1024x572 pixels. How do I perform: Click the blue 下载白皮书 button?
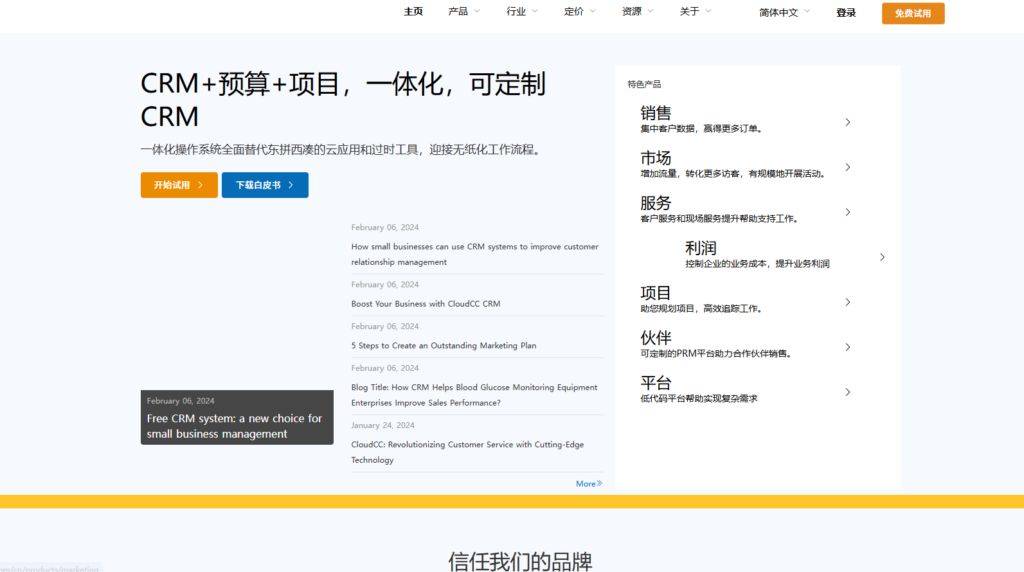pyautogui.click(x=264, y=185)
